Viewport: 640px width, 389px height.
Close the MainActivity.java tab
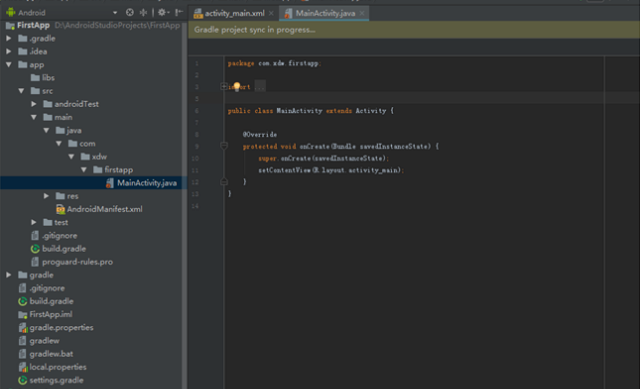[362, 13]
